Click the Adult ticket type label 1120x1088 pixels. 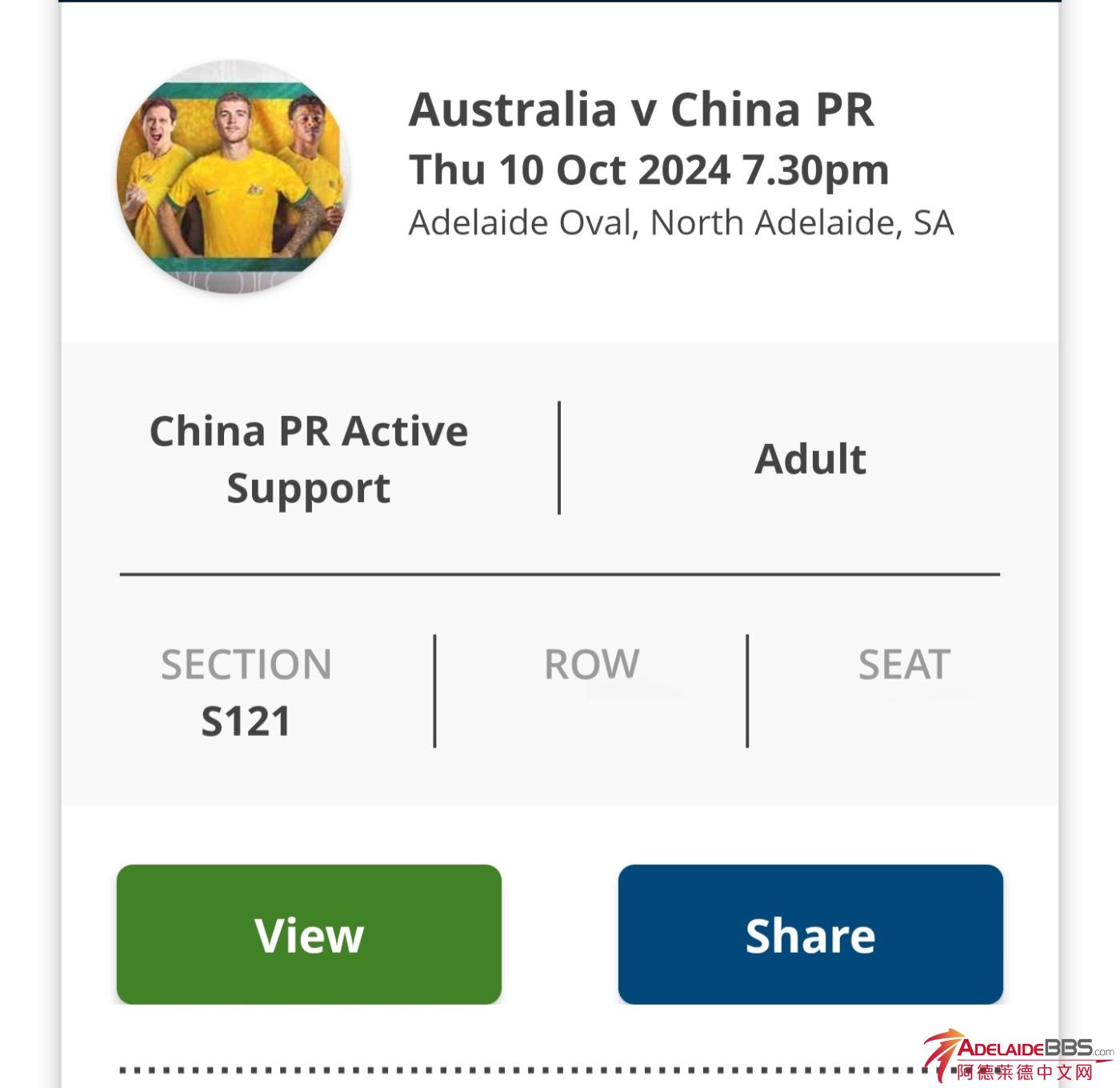point(810,459)
